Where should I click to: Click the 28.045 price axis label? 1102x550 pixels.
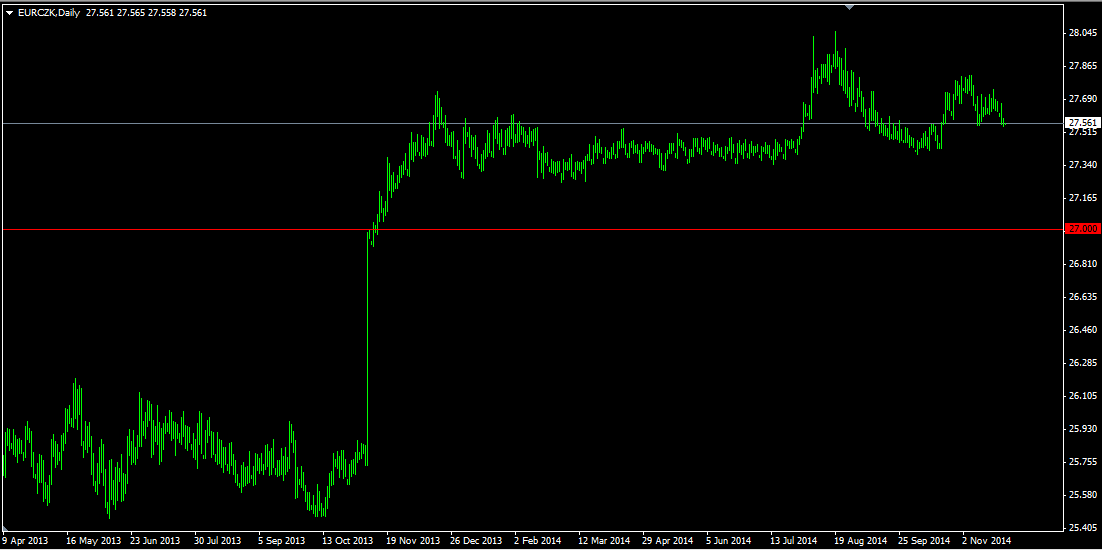click(x=1082, y=33)
